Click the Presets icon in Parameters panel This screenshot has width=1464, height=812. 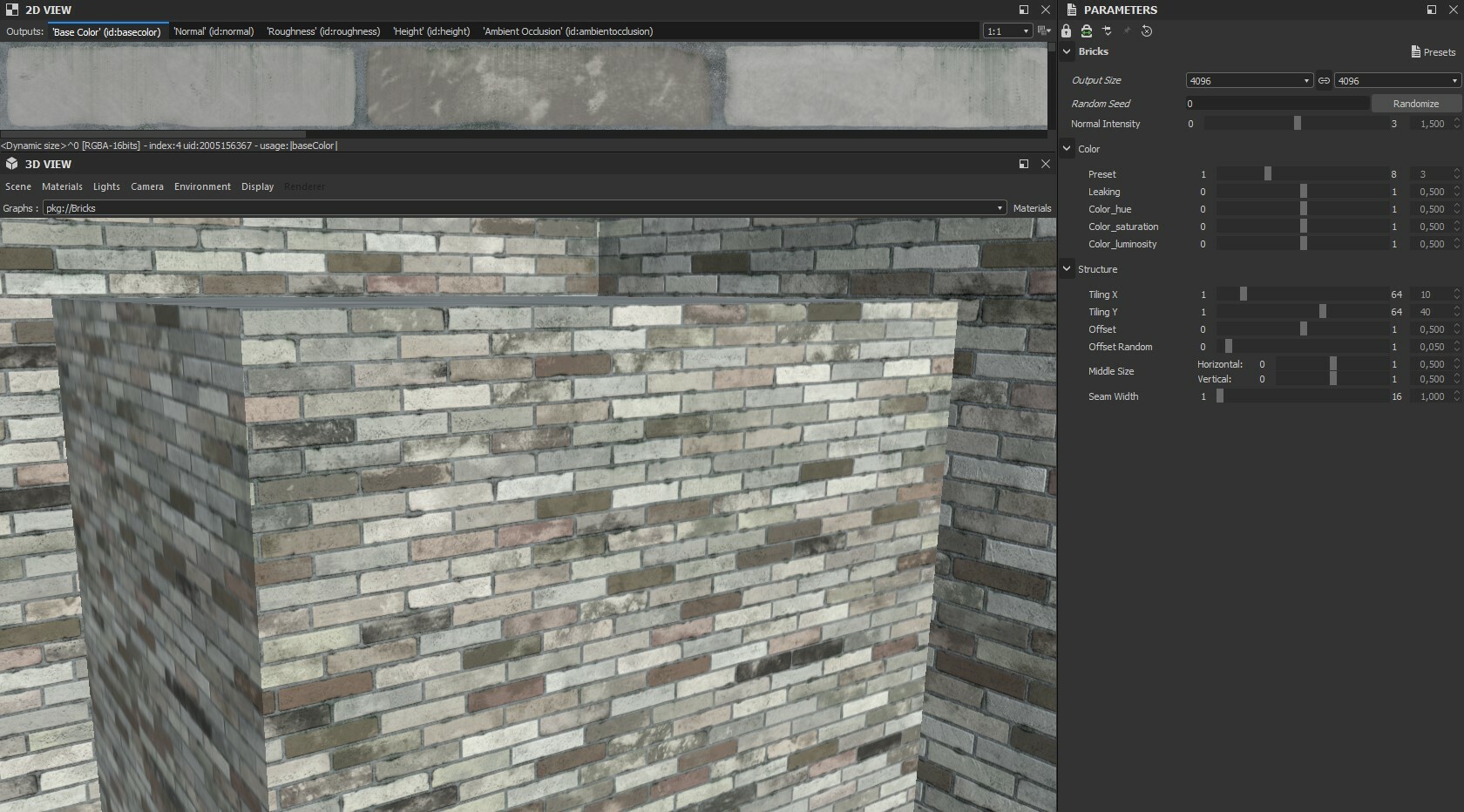click(1433, 51)
